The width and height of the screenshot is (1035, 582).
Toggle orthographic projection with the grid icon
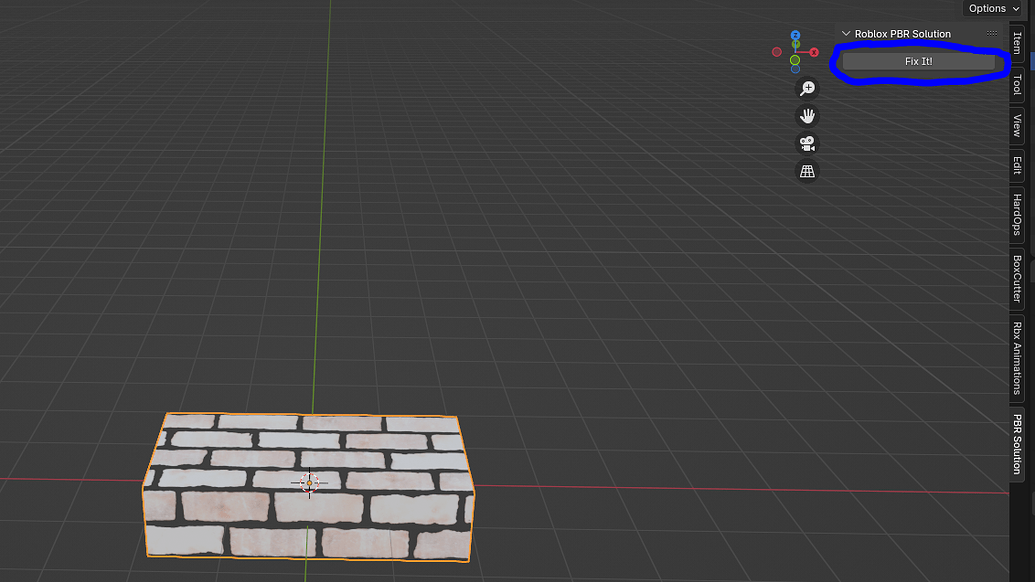tap(807, 171)
